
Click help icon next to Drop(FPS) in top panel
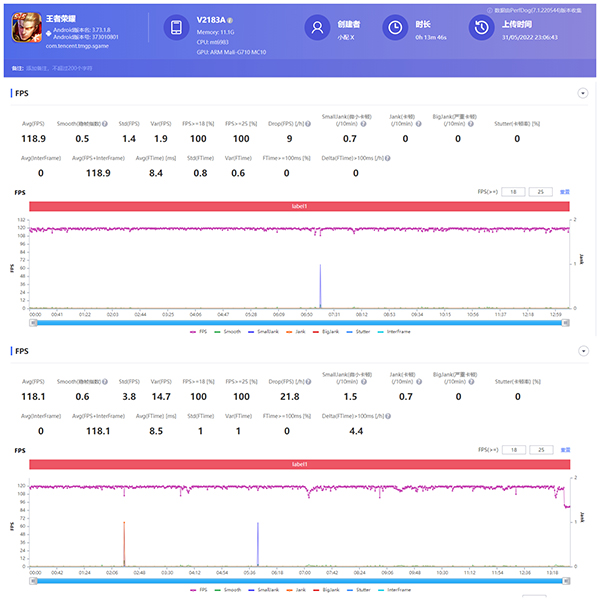[305, 124]
